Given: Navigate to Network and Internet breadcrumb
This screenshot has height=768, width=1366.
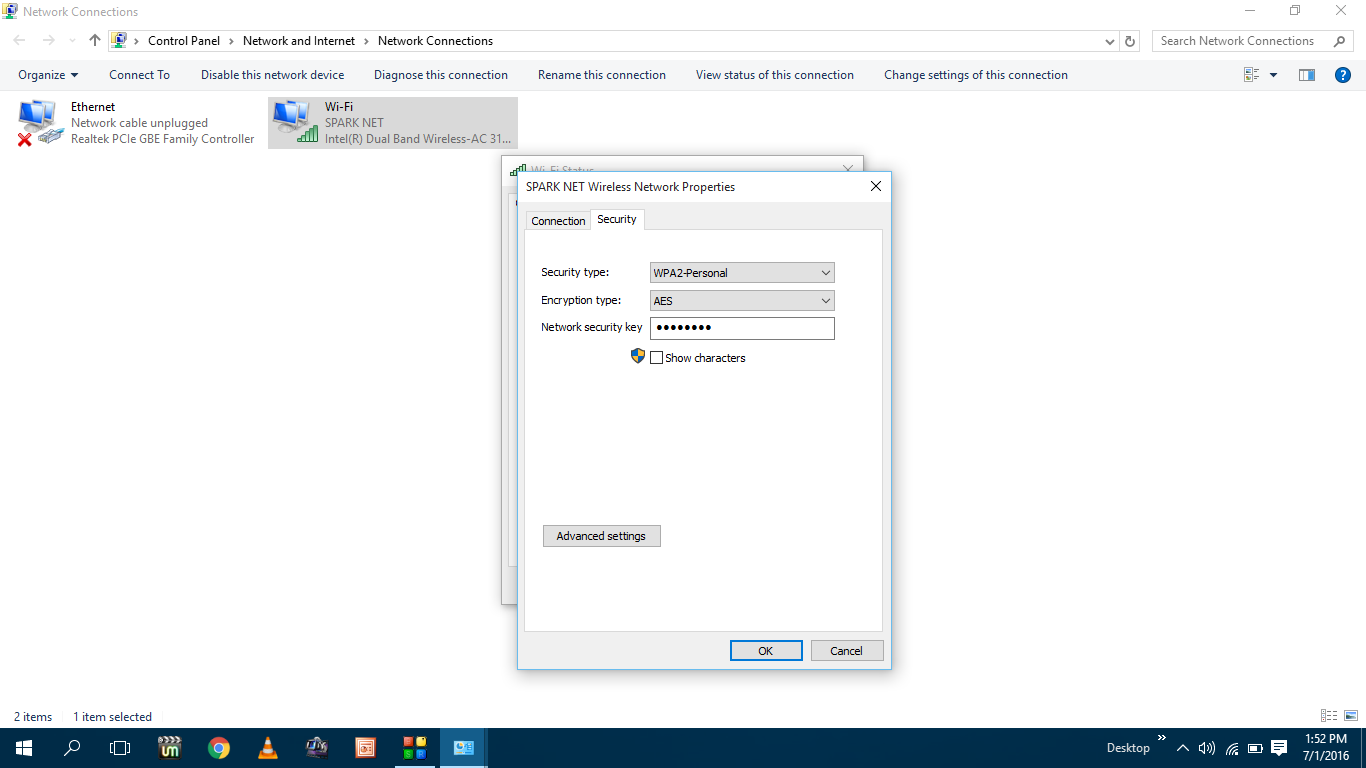Looking at the screenshot, I should 298,40.
